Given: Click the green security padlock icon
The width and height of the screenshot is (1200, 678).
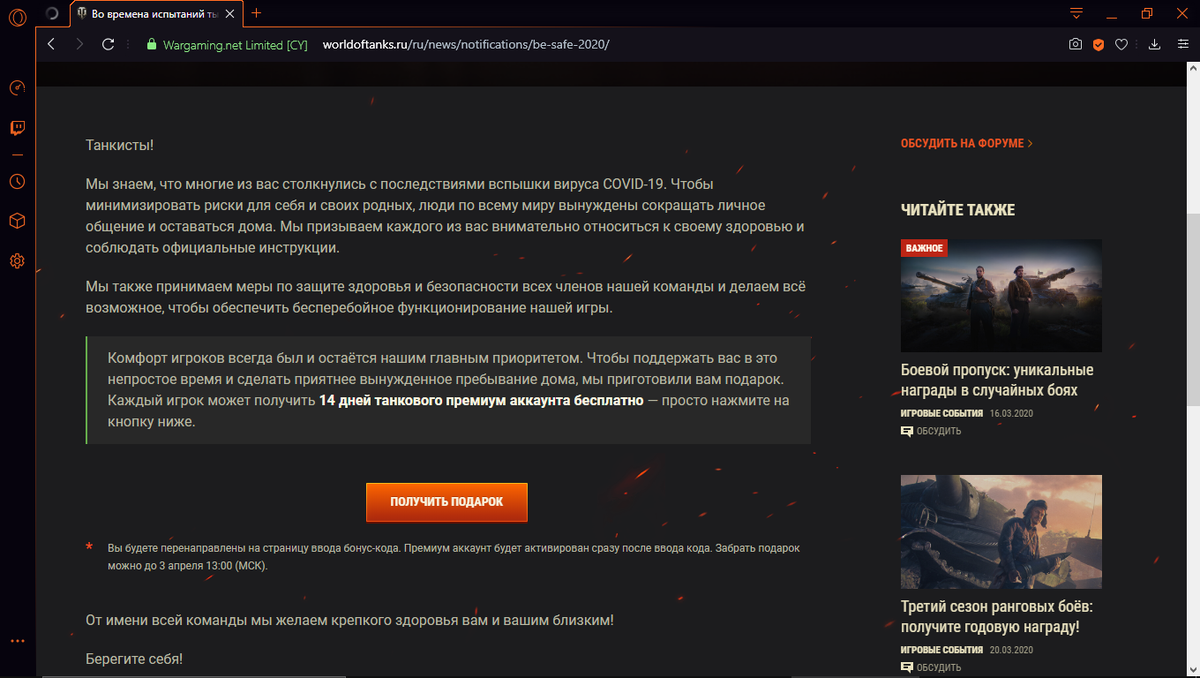Looking at the screenshot, I should pos(151,45).
